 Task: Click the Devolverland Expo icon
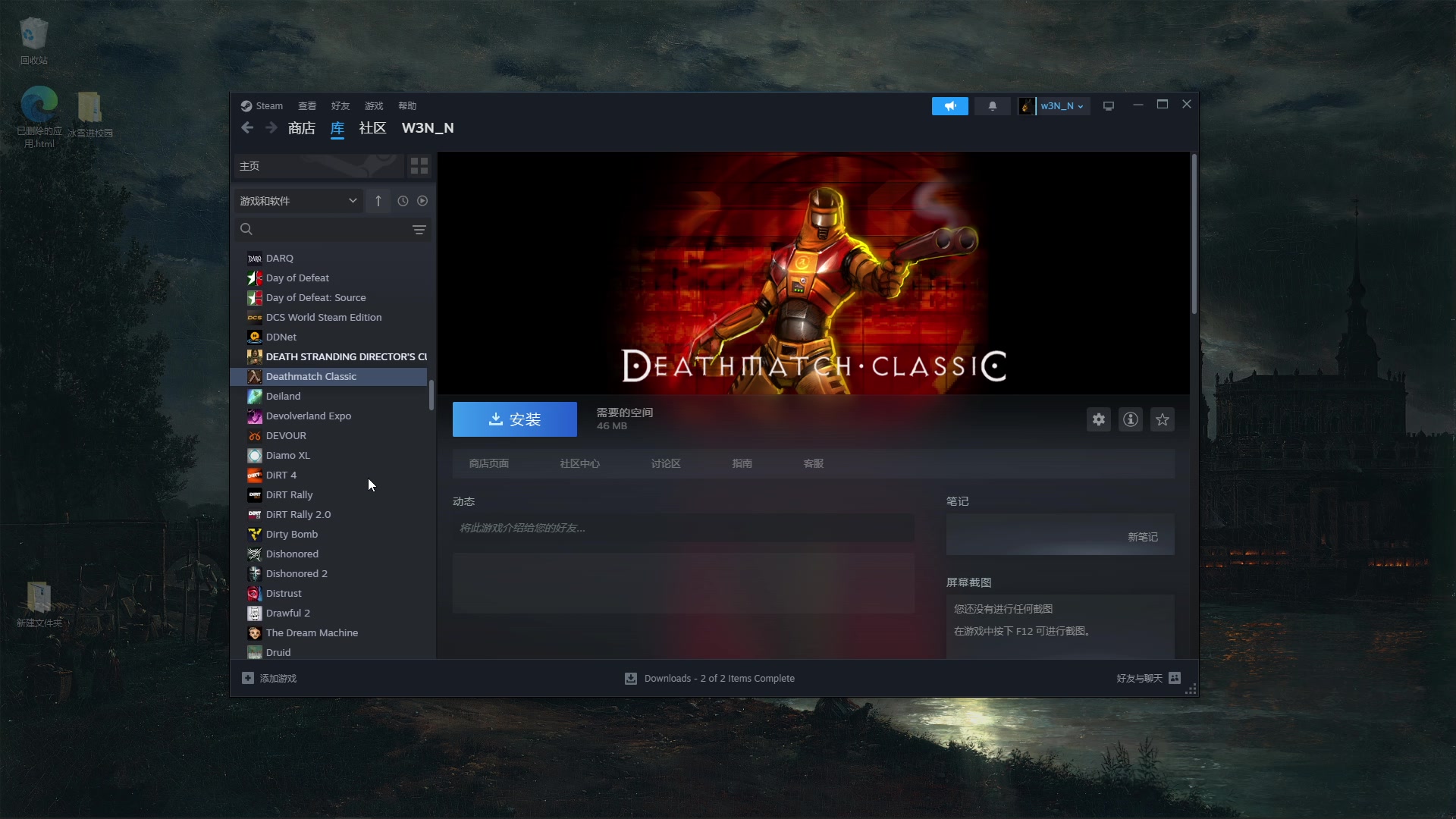(x=255, y=416)
